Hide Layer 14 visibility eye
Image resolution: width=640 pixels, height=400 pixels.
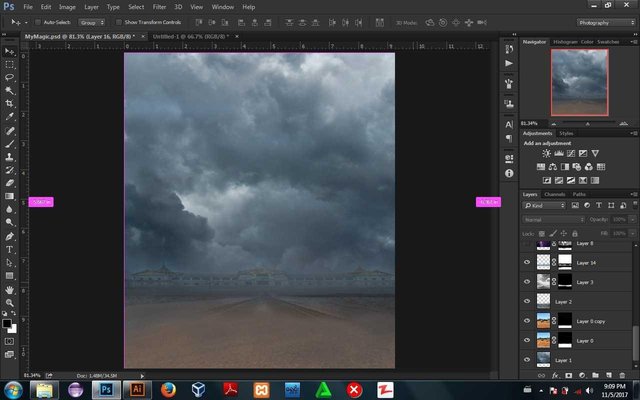[527, 262]
